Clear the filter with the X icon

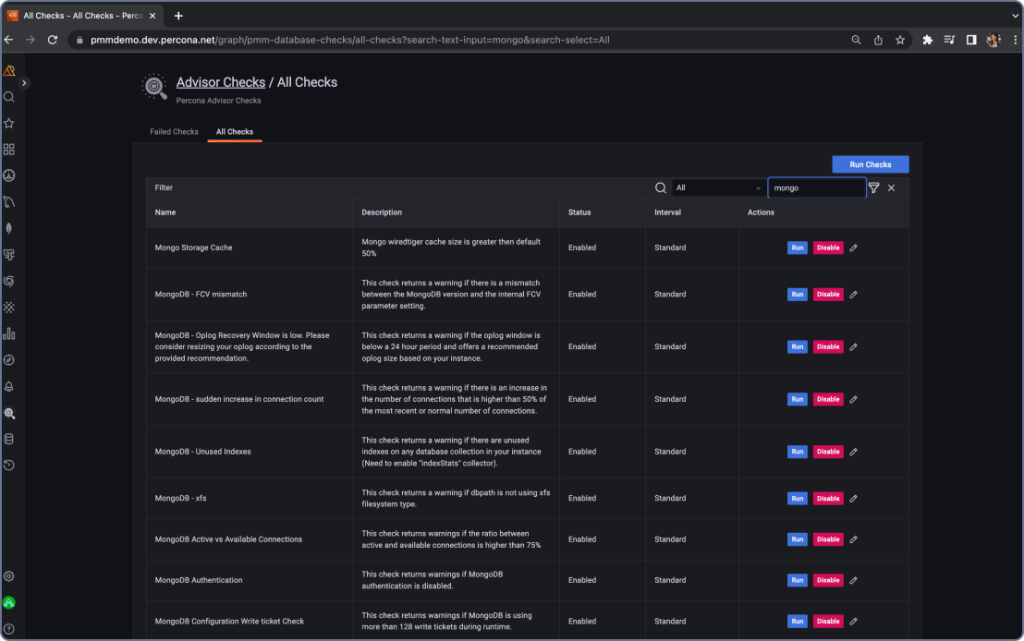[891, 188]
